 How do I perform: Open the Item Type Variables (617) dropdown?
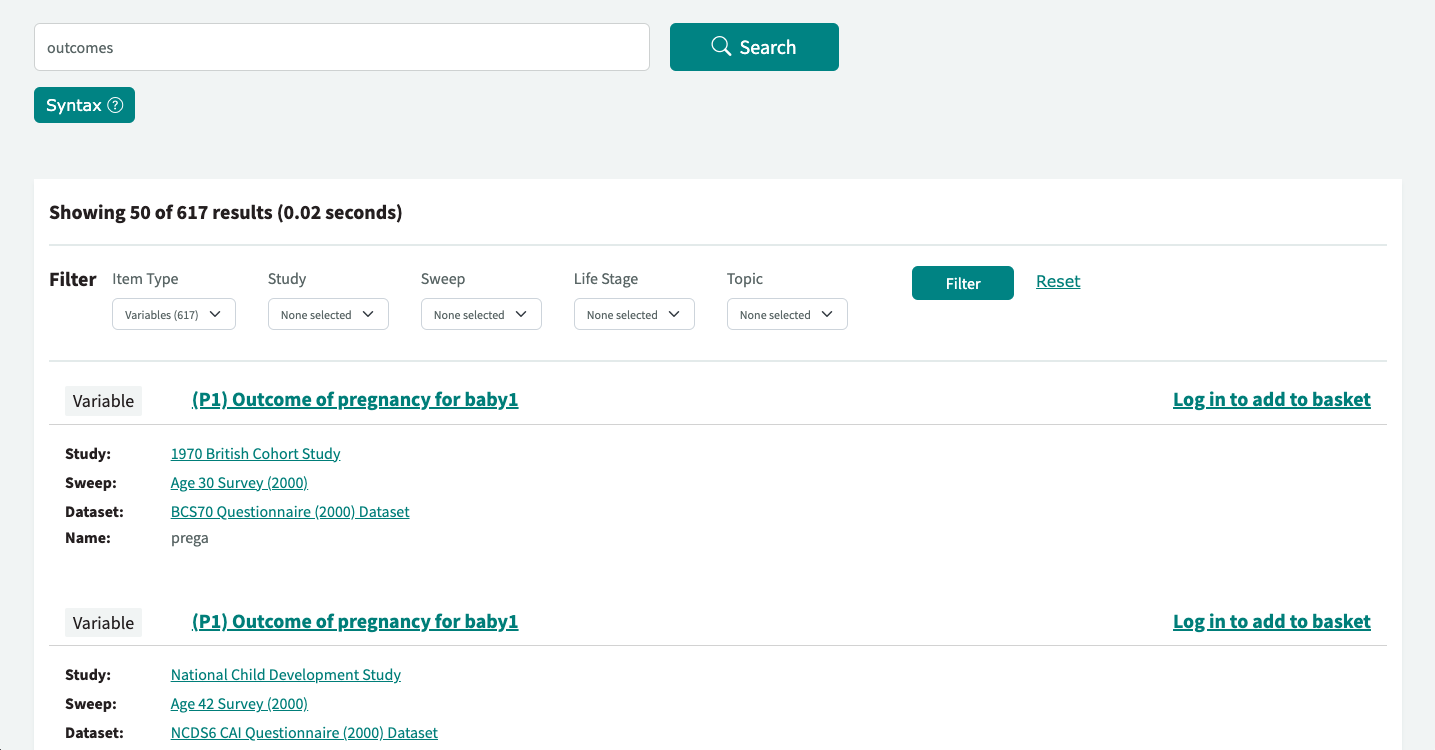(173, 313)
